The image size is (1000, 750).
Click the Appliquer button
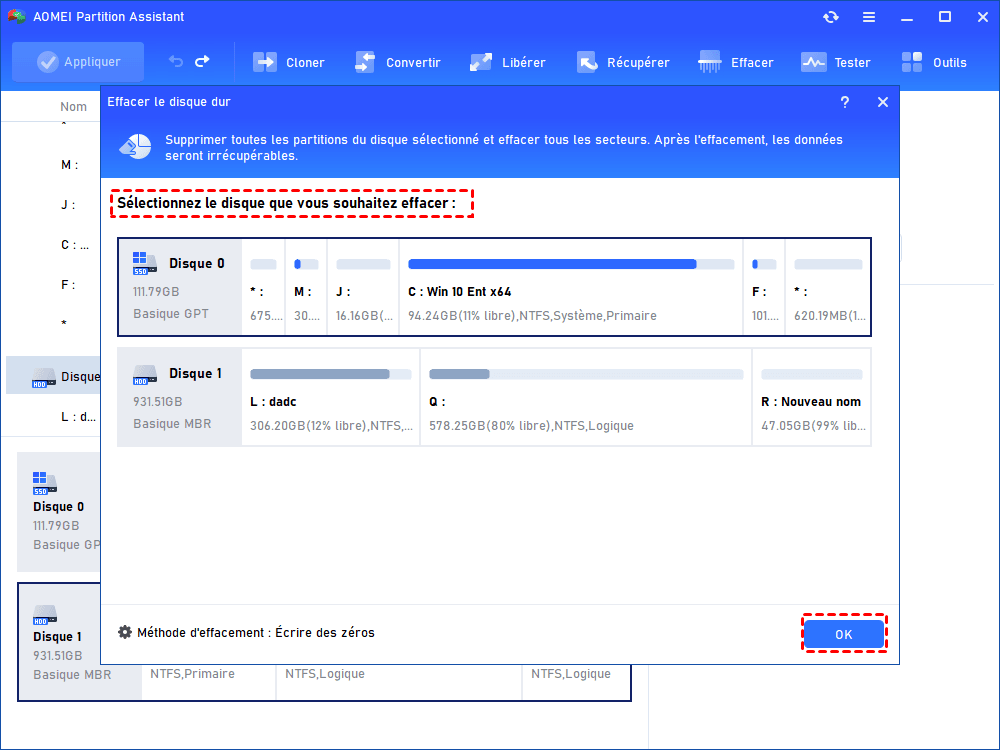tap(78, 62)
